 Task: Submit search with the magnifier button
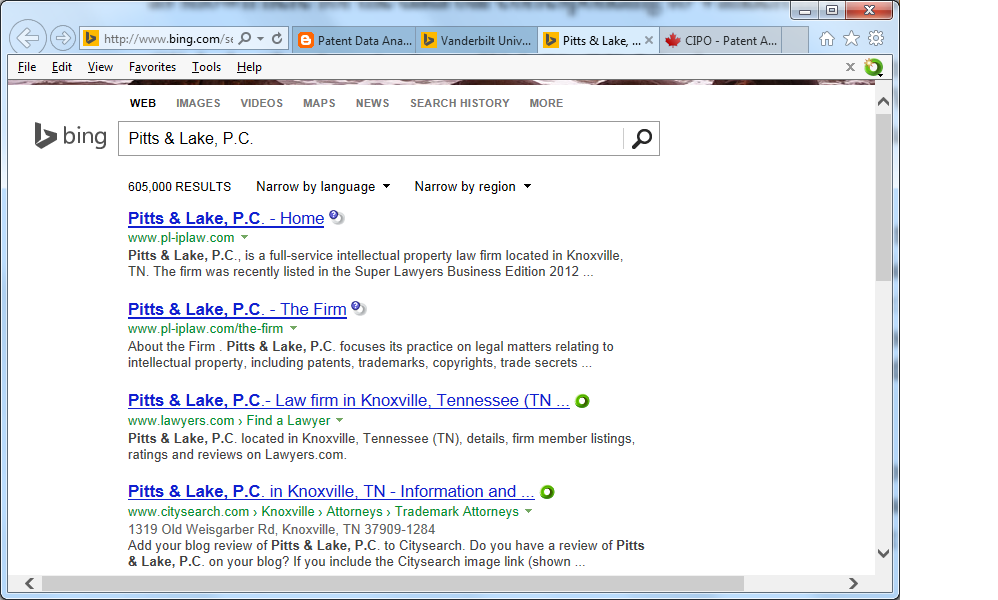point(642,138)
